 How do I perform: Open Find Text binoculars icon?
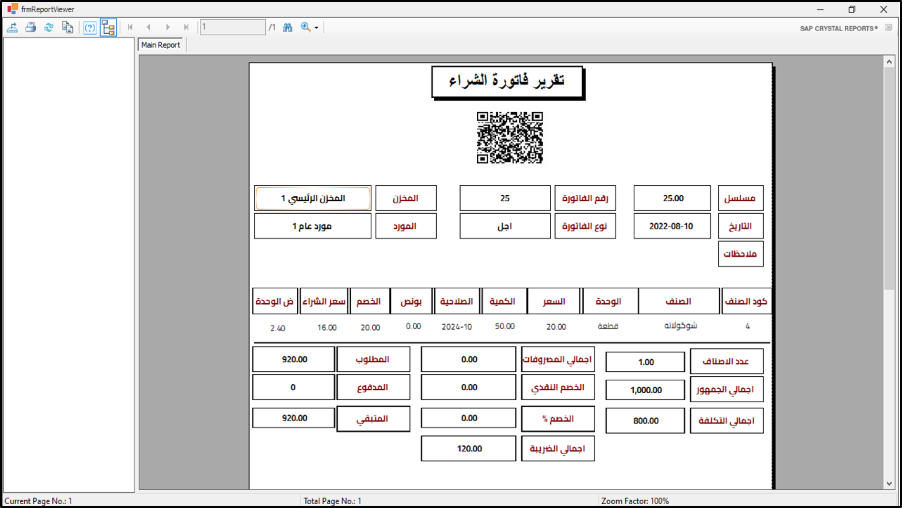[287, 27]
